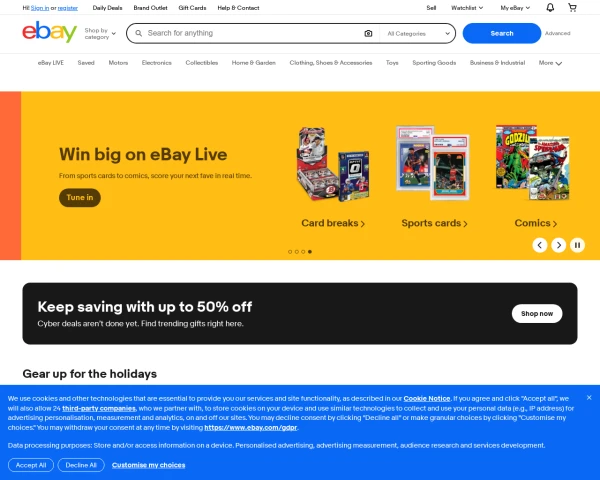Go to previous banner slide arrow

540,245
